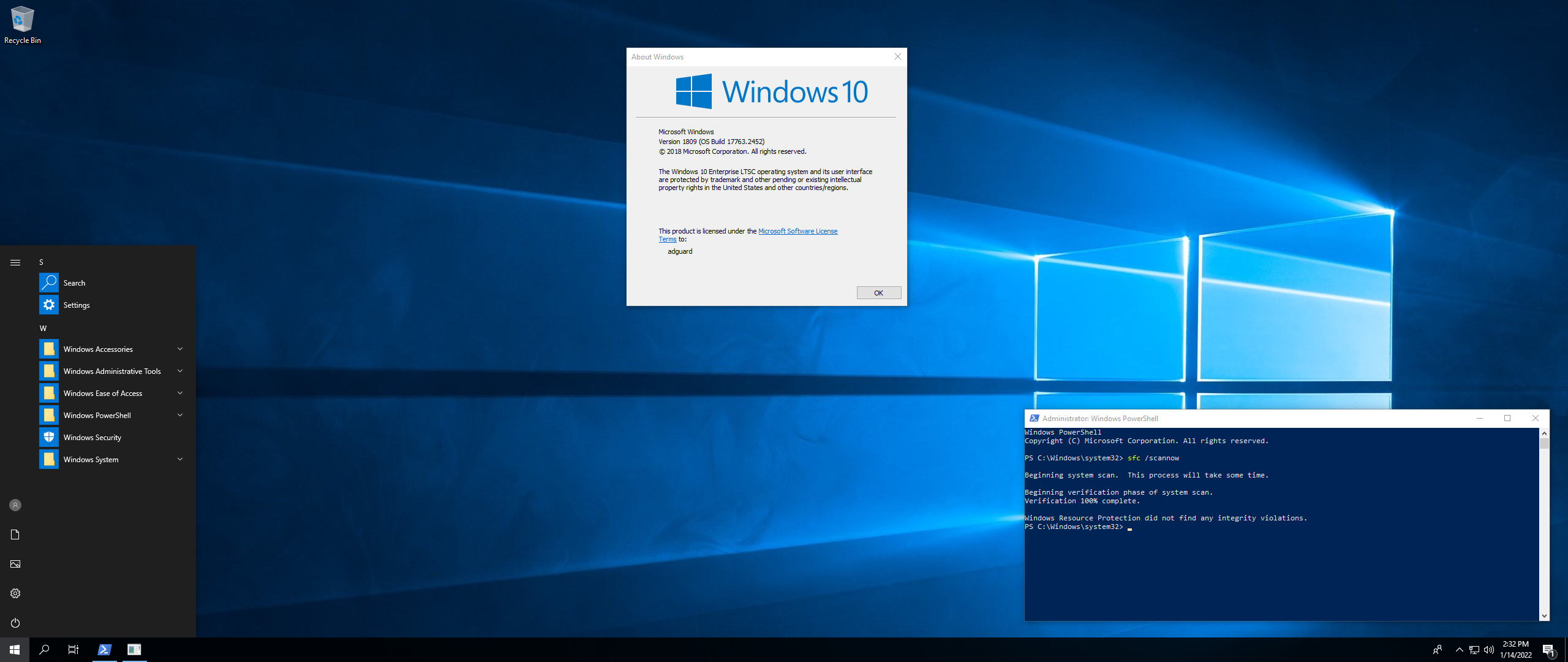Click the taskbar search magnifier icon

click(x=44, y=650)
